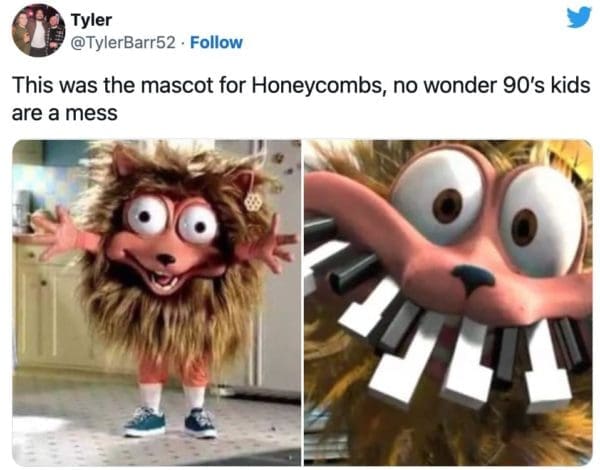Viewport: 600px width, 470px height.
Task: Click the dark nose in the close-up photo
Action: coord(473,278)
